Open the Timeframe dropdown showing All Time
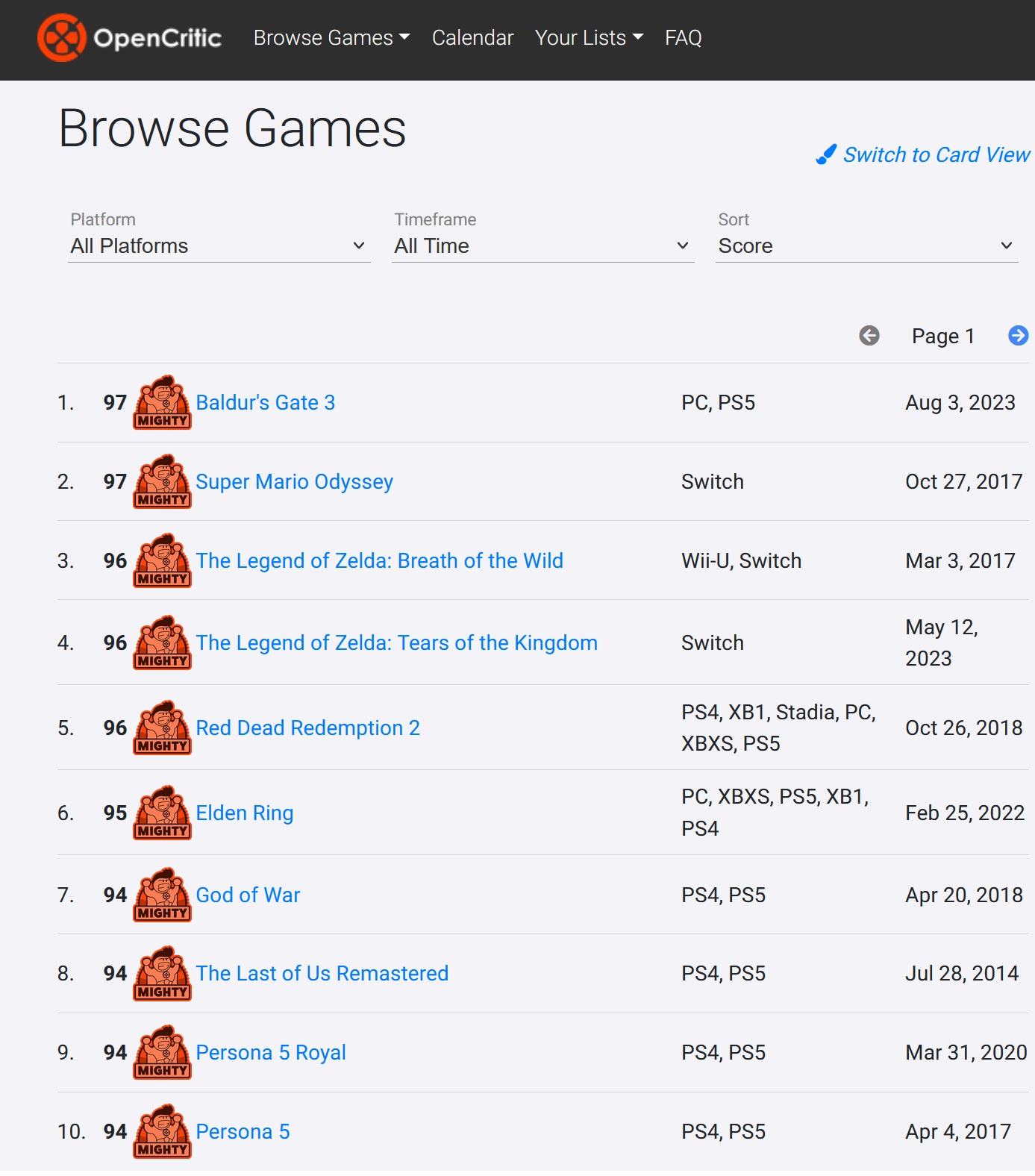The width and height of the screenshot is (1035, 1176). 543,246
